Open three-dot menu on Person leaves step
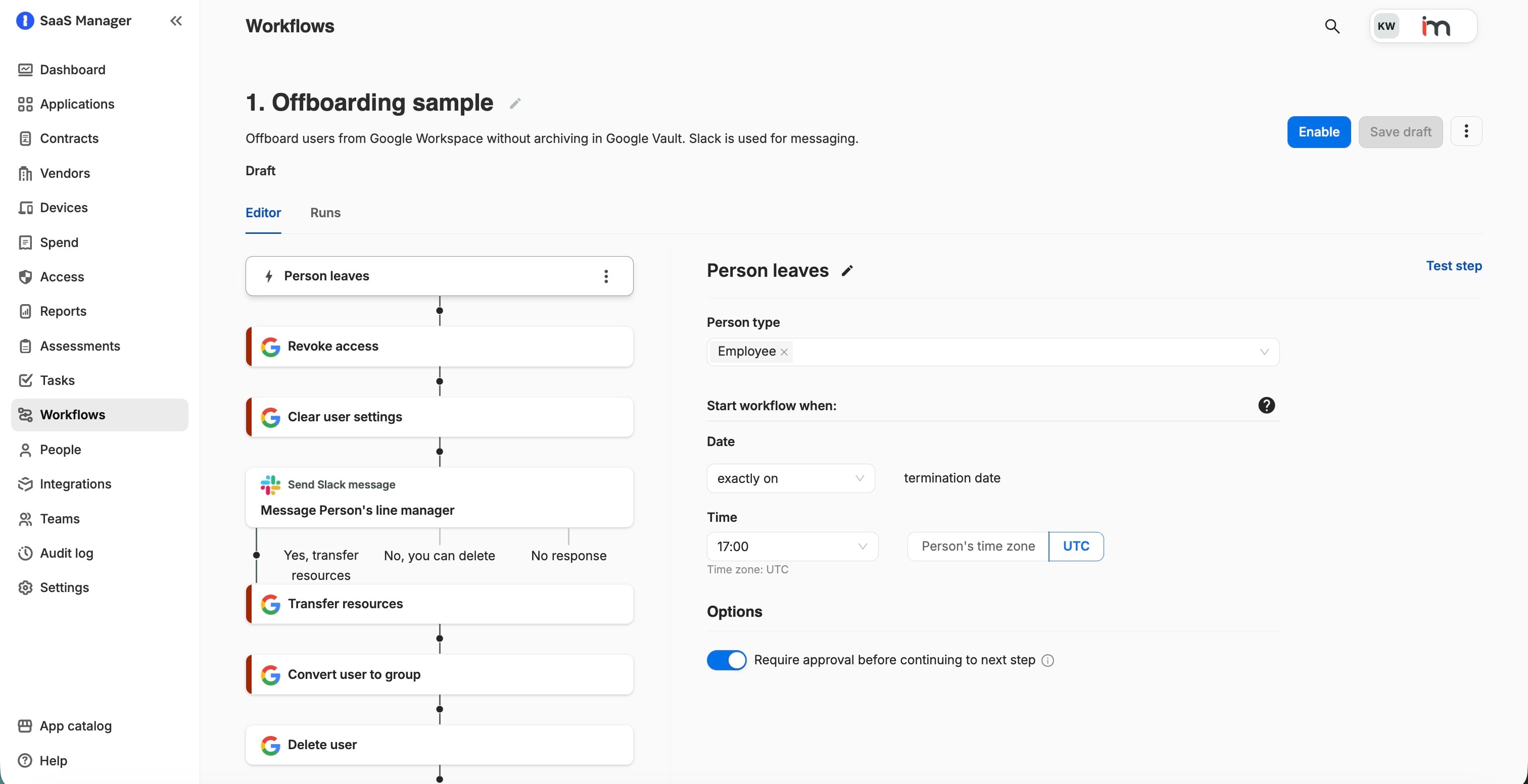This screenshot has height=784, width=1528. tap(606, 276)
